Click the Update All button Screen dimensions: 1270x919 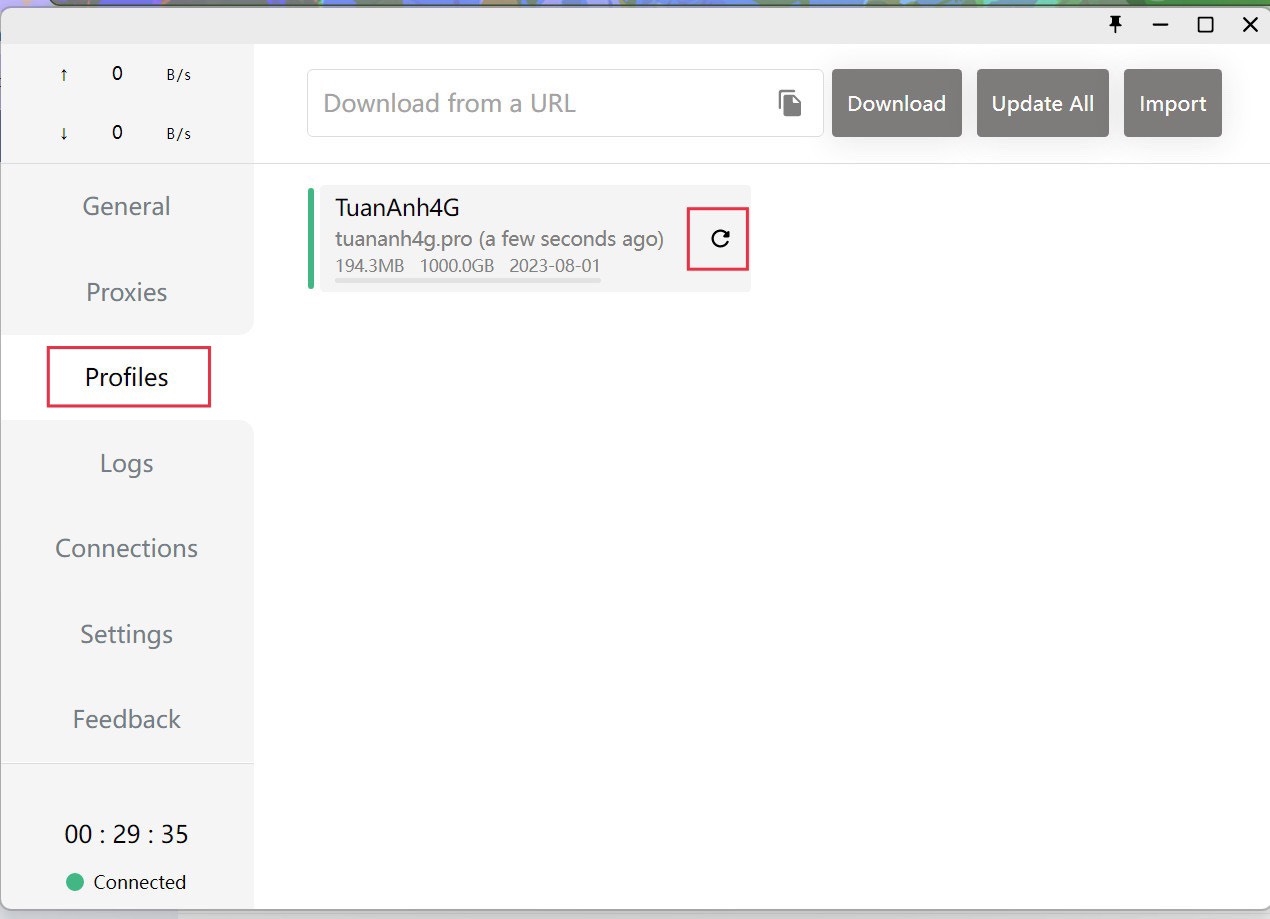[1042, 103]
